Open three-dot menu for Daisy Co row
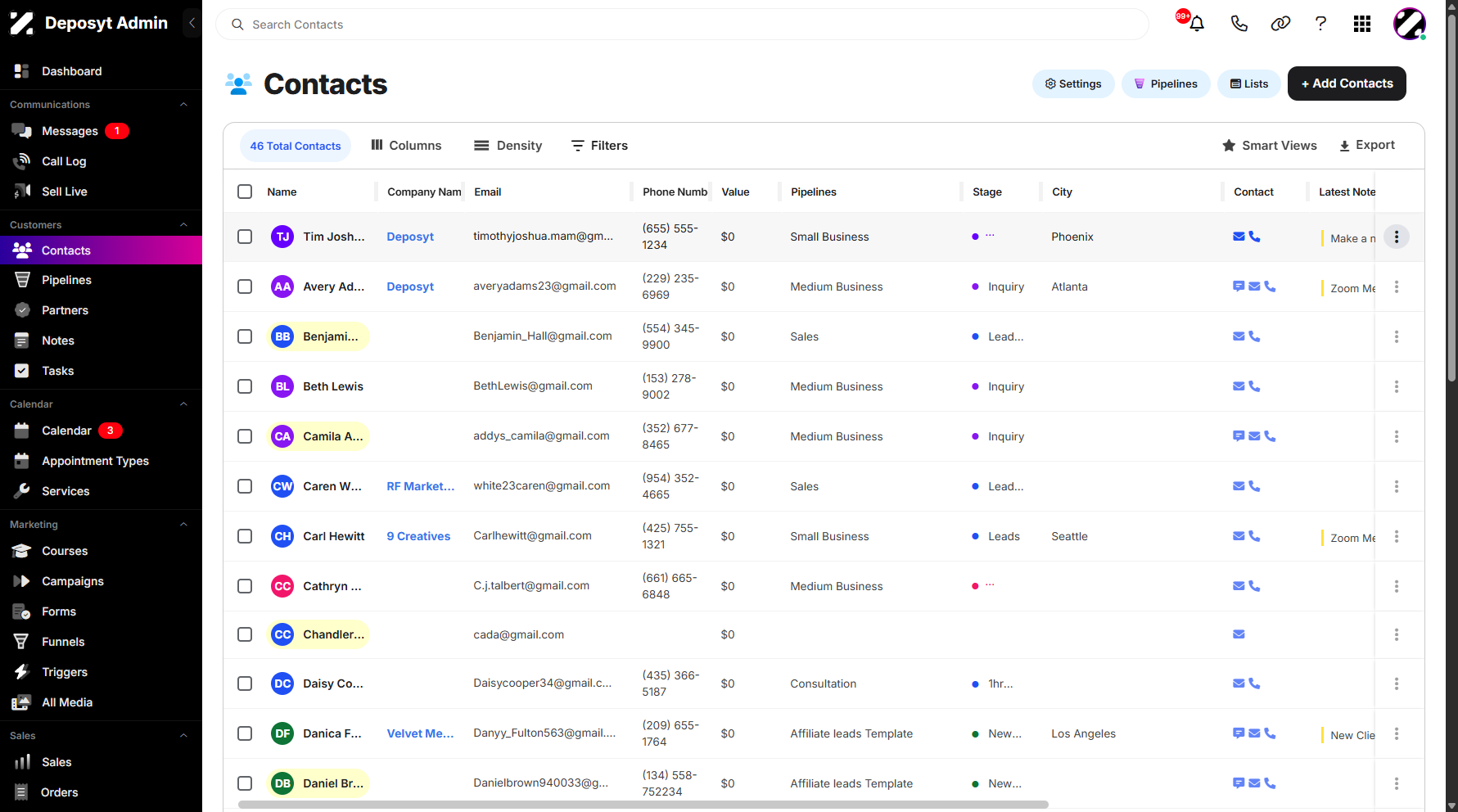This screenshot has width=1458, height=812. click(x=1397, y=683)
